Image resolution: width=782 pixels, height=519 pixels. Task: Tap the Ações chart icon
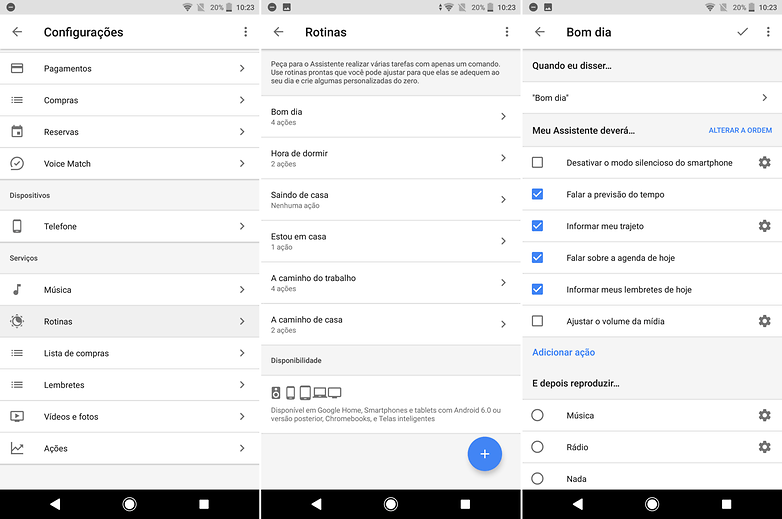tap(17, 448)
